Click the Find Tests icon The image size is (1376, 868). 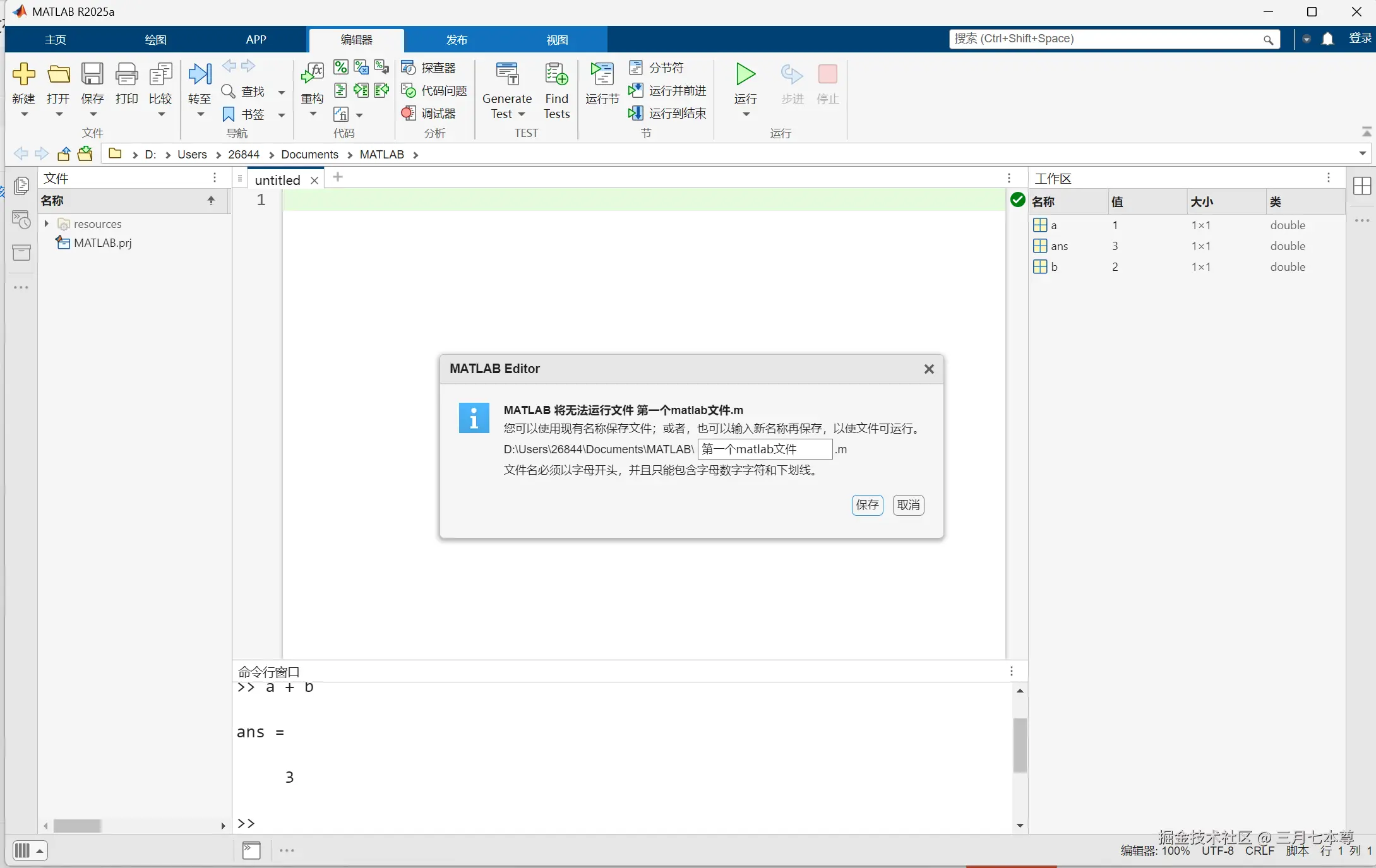tap(556, 75)
